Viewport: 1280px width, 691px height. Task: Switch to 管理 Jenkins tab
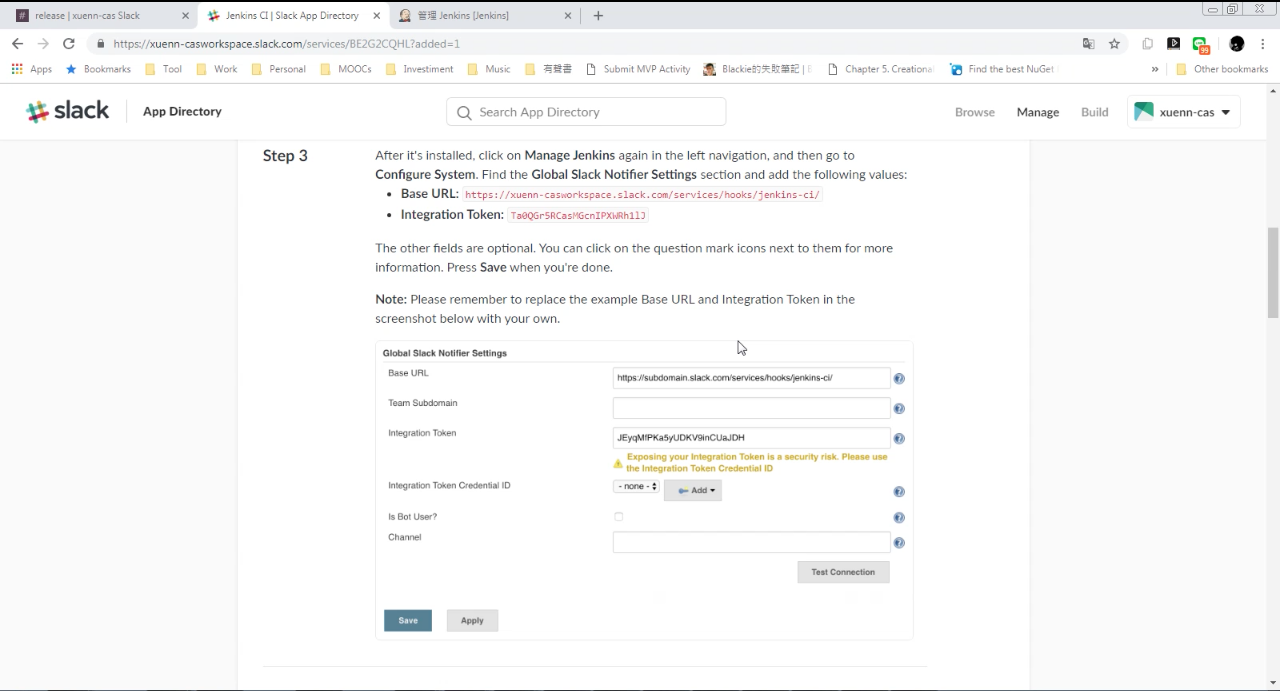click(483, 16)
